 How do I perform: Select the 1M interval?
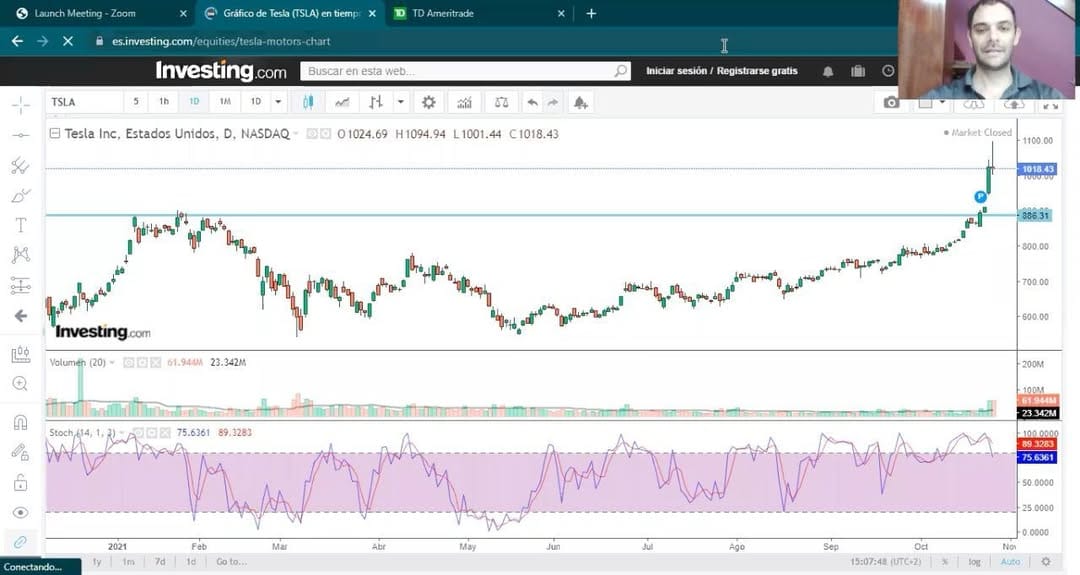(225, 102)
